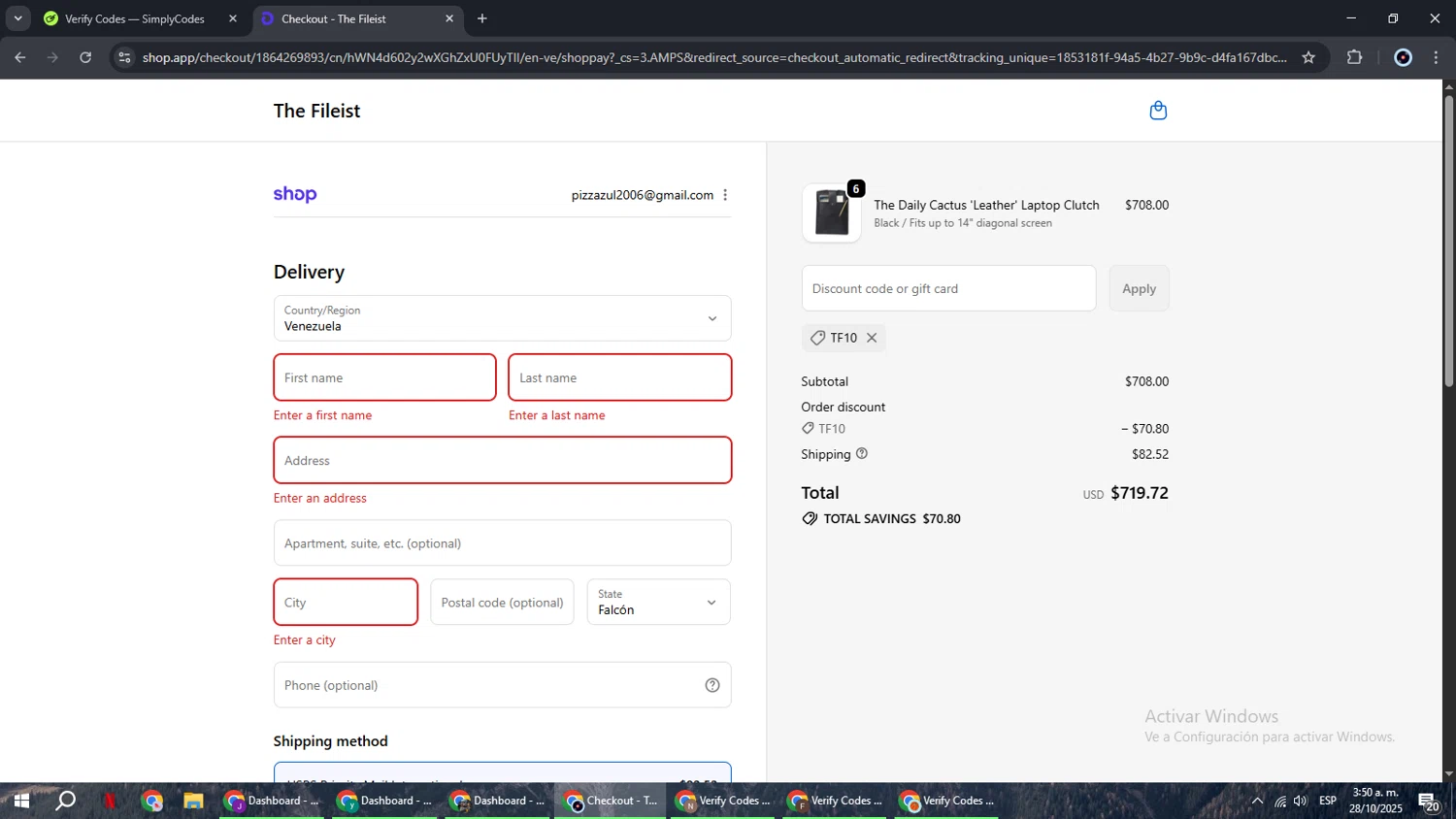This screenshot has width=1456, height=819.
Task: Open Chrome three-dot menu
Action: (x=1437, y=57)
